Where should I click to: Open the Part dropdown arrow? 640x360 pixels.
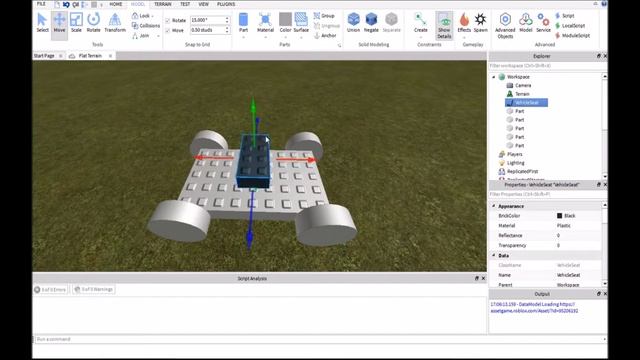click(x=243, y=38)
